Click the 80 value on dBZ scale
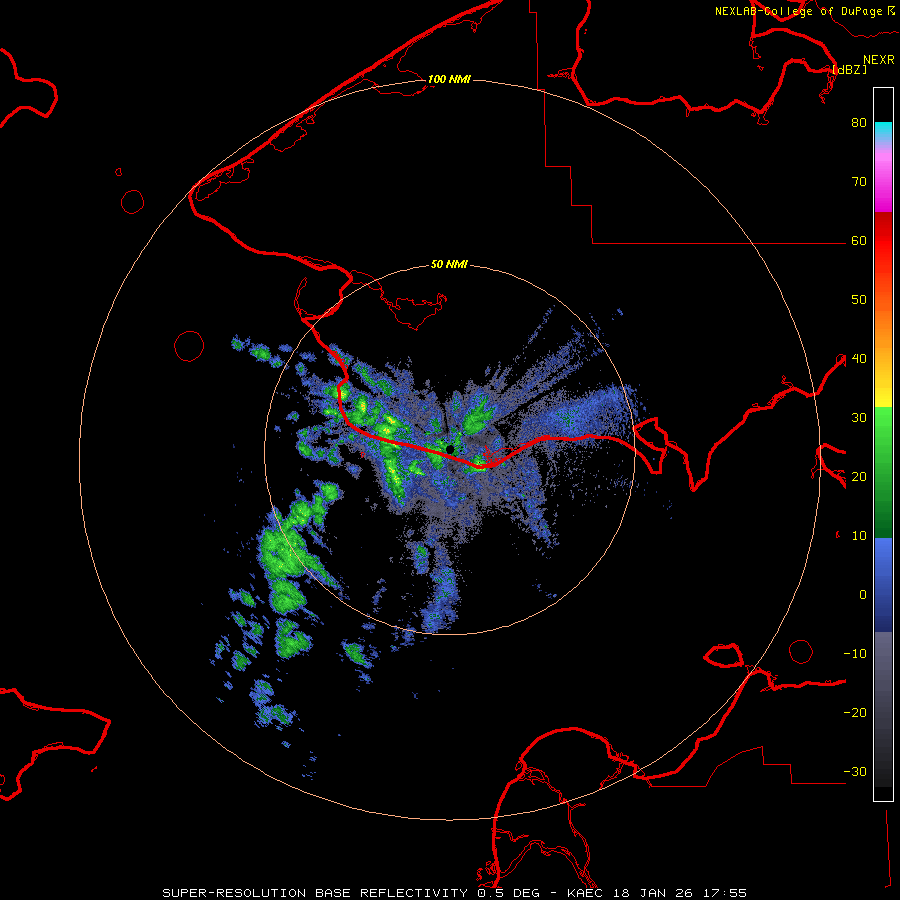 [x=859, y=122]
